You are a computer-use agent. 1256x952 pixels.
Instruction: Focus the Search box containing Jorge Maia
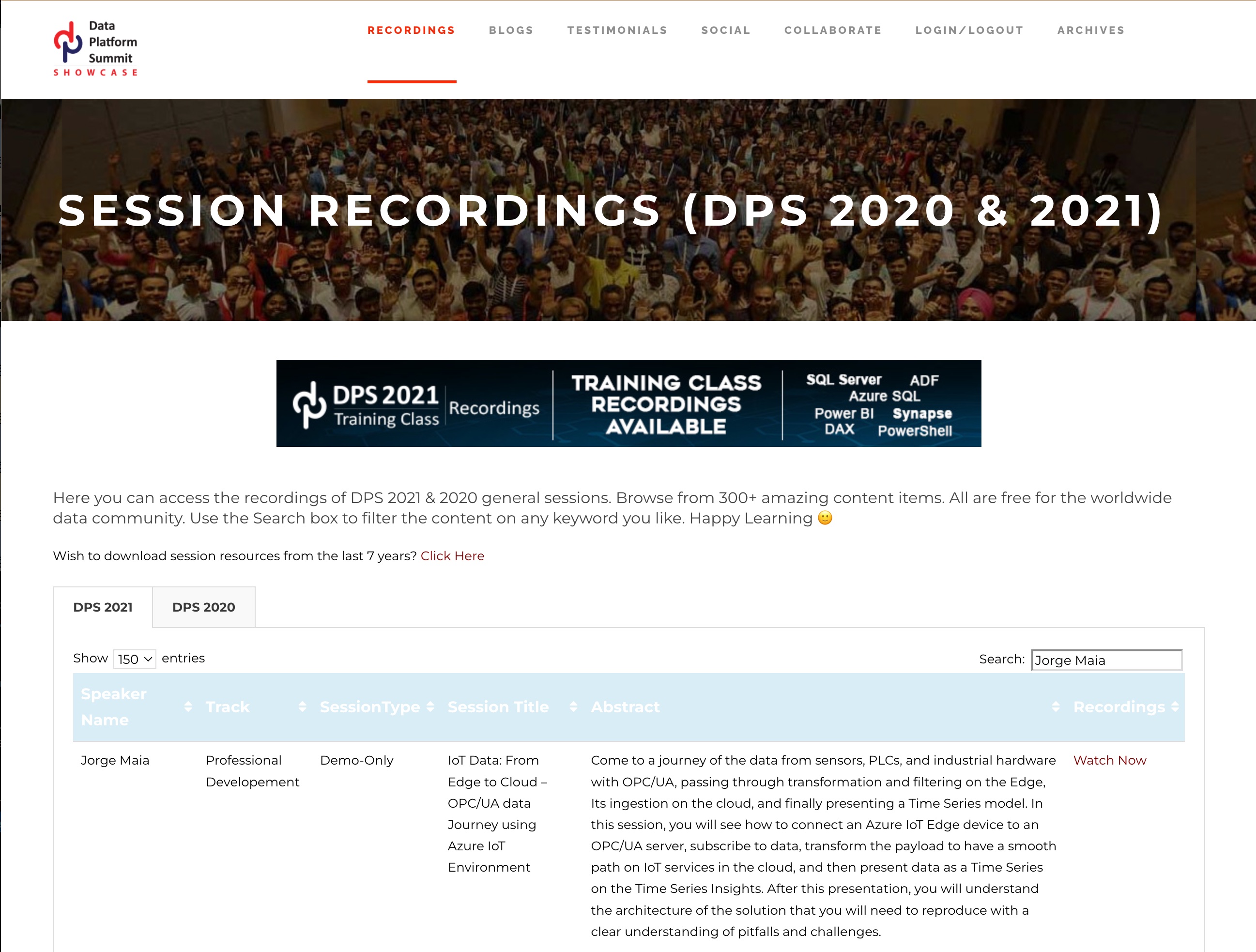[1107, 660]
